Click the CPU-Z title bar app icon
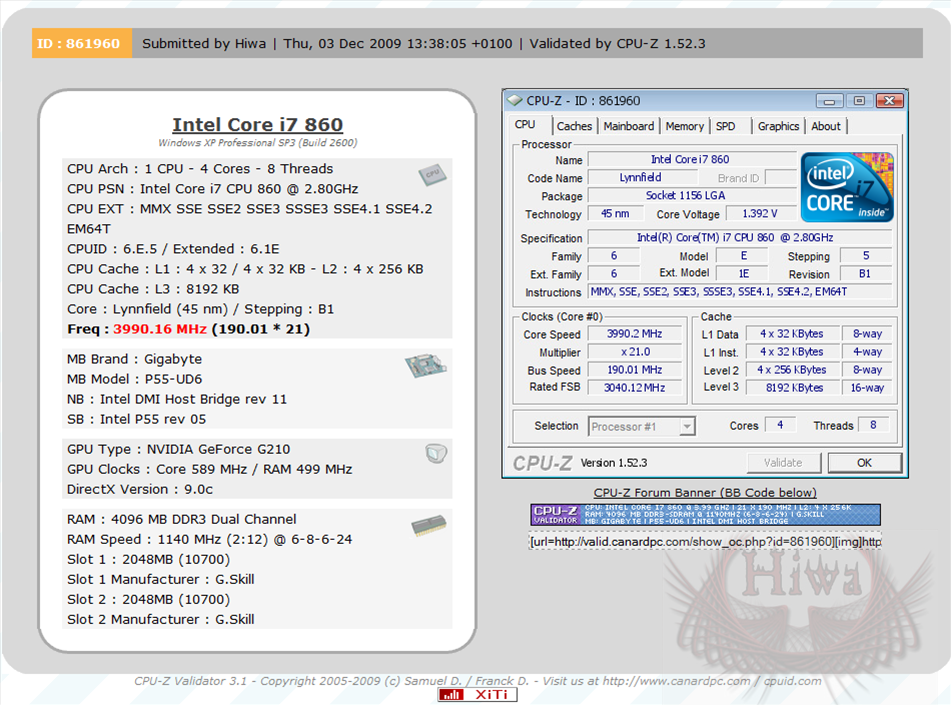This screenshot has height=705, width=951. [515, 100]
